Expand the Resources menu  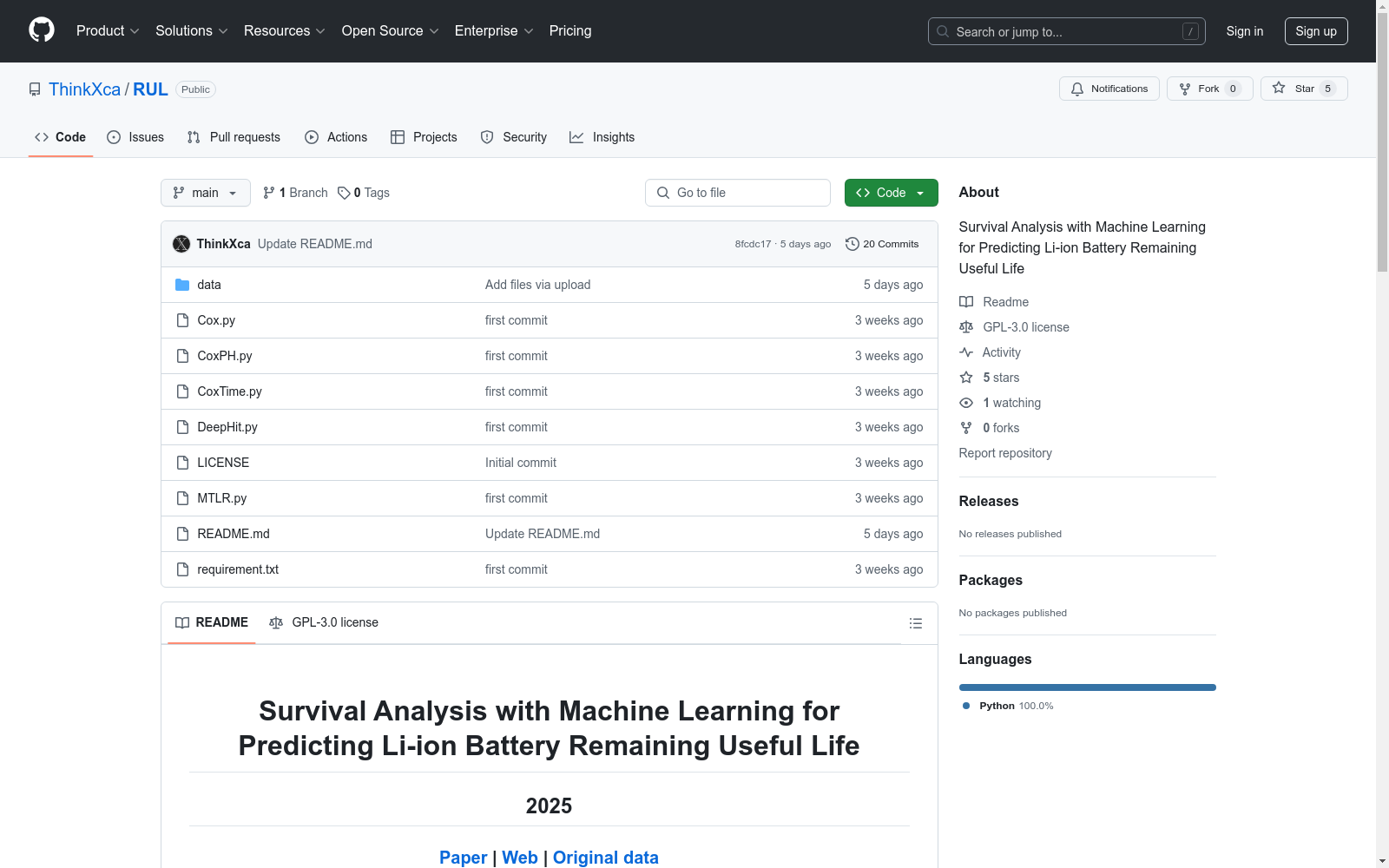tap(285, 31)
